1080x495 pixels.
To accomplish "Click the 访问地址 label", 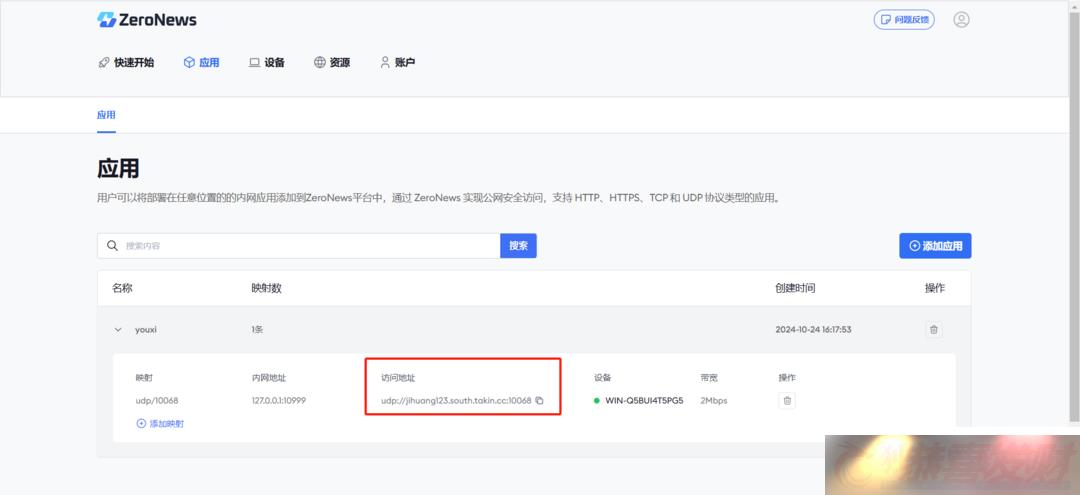I will point(398,378).
